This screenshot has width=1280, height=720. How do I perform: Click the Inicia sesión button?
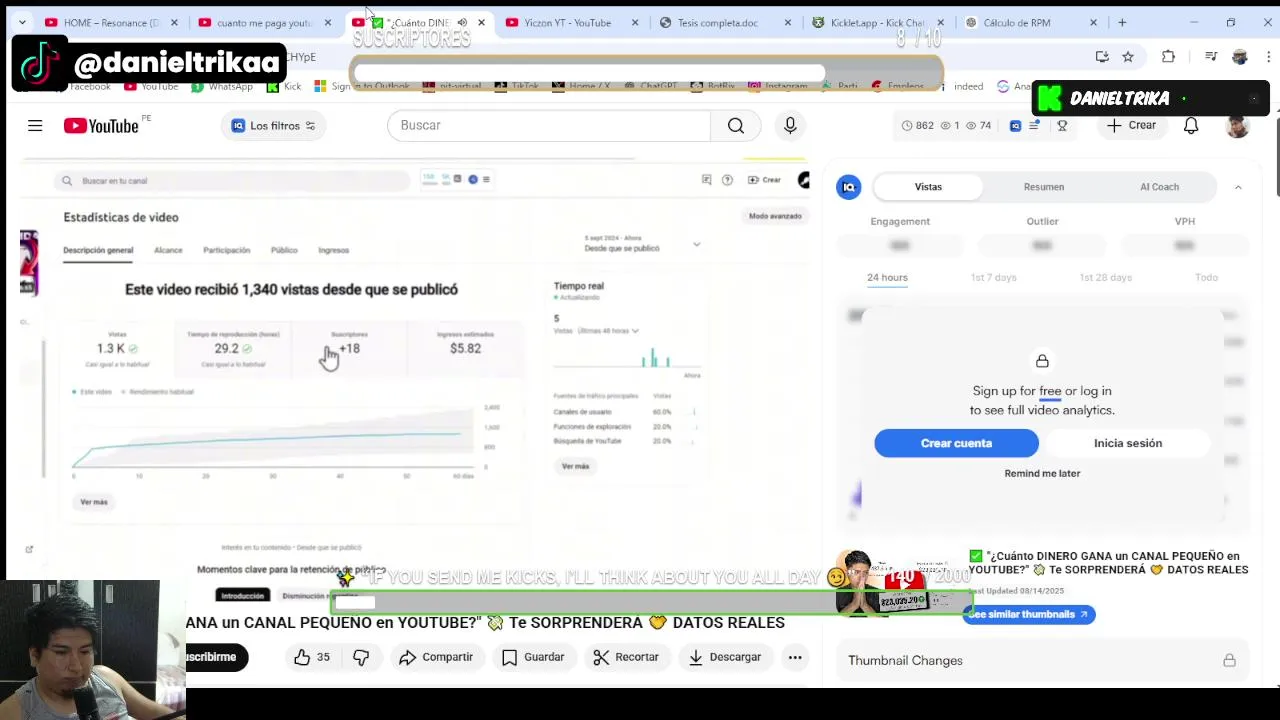1128,443
